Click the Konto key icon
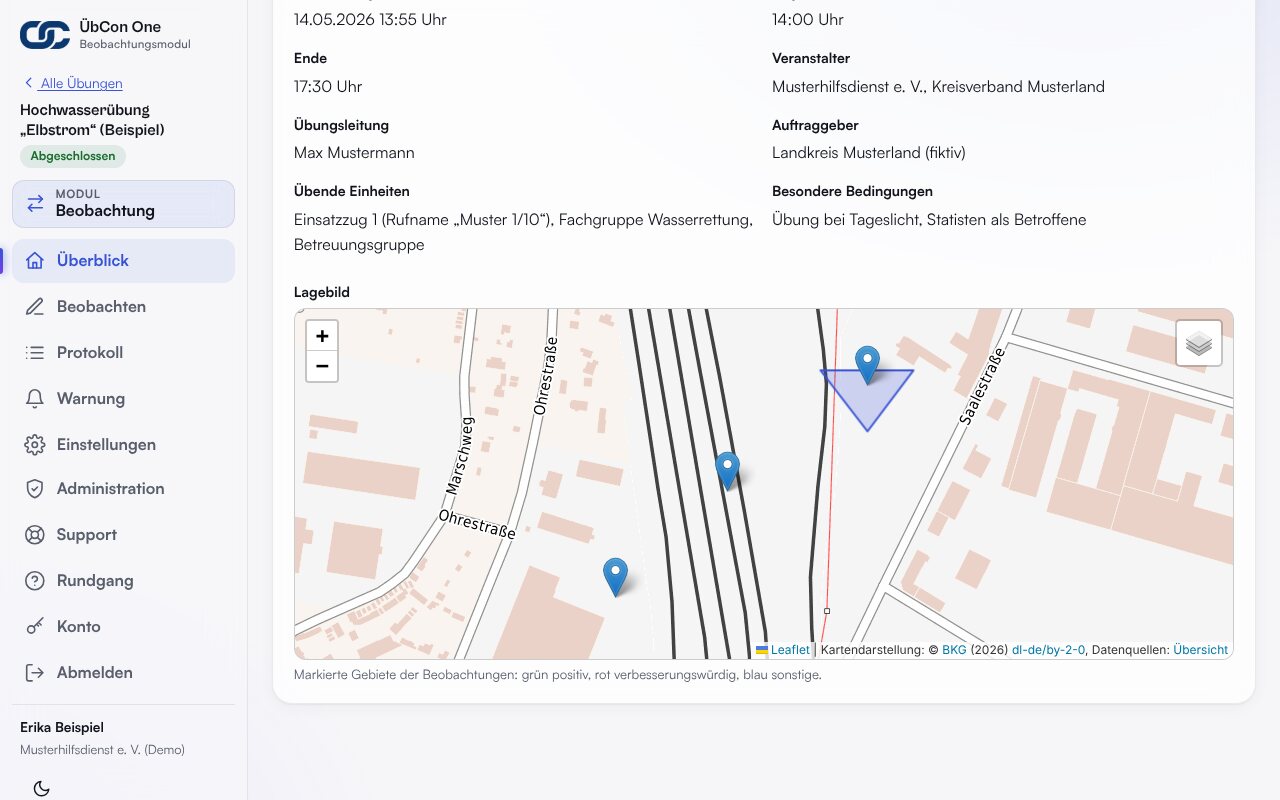 point(35,627)
